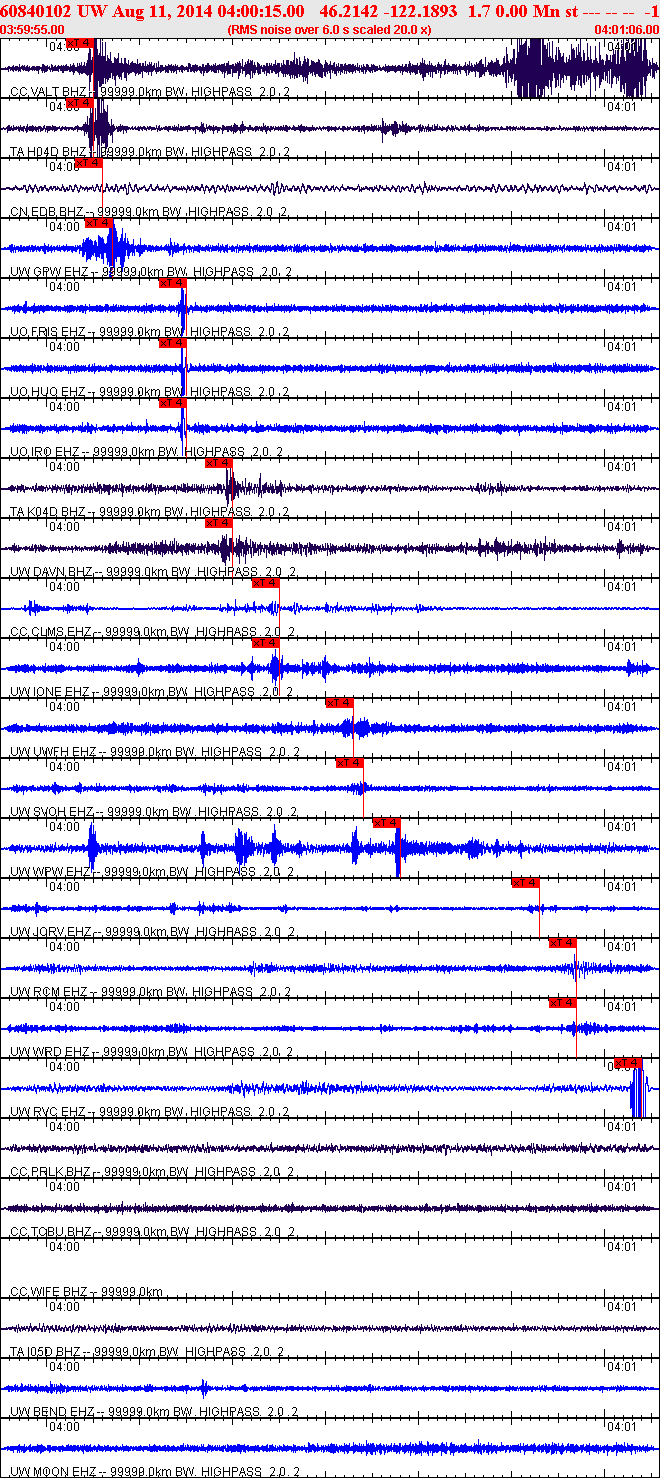Screen dimensions: 660x1478
Task: Click the arrival pick flag on UW.IONE trace
Action: pos(265,643)
